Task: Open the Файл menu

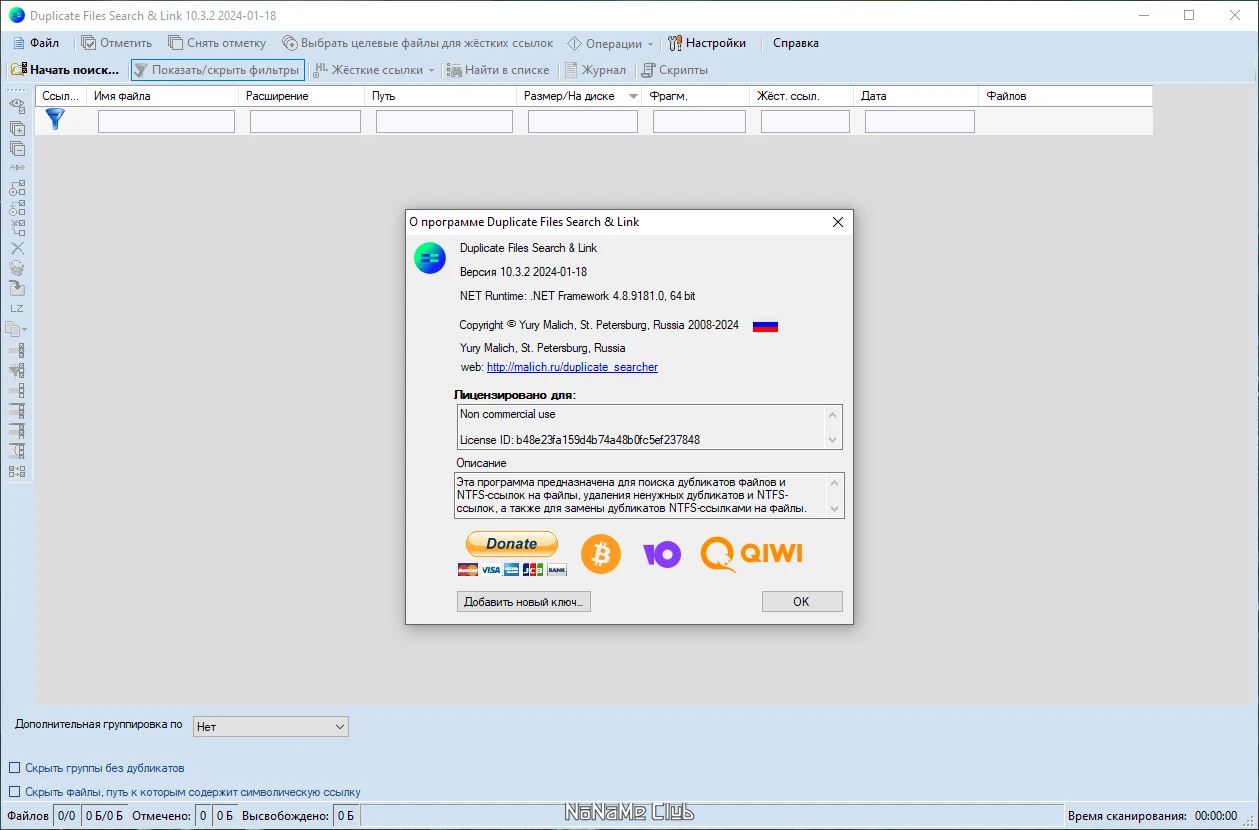Action: pyautogui.click(x=36, y=43)
